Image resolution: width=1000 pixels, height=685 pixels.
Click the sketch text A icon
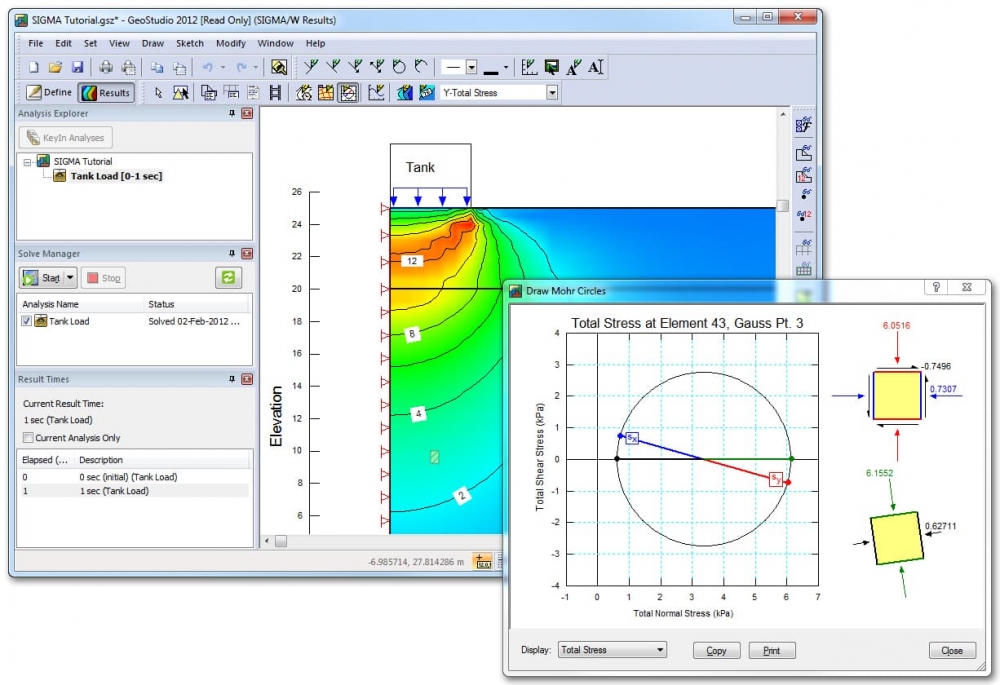[596, 67]
